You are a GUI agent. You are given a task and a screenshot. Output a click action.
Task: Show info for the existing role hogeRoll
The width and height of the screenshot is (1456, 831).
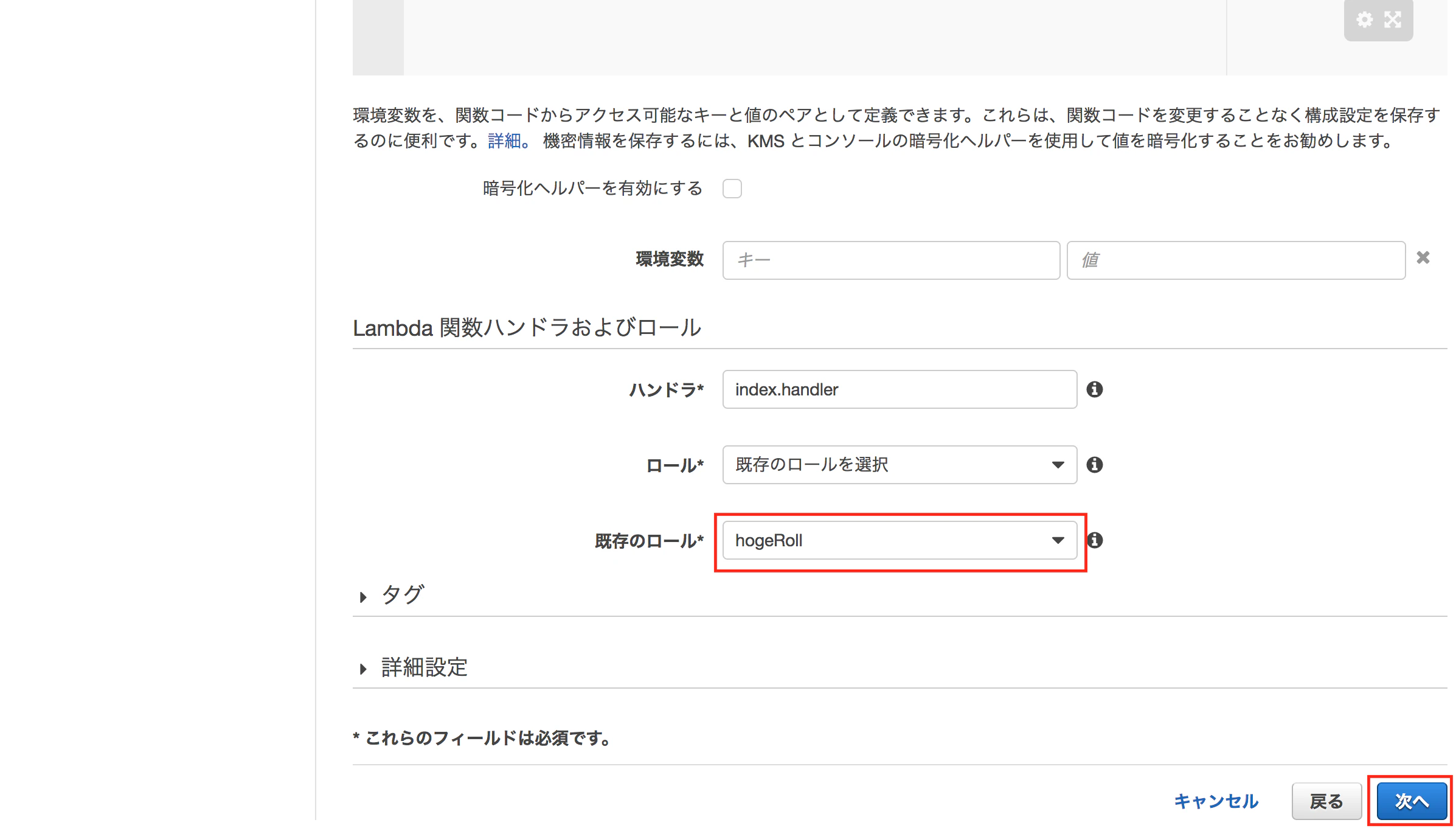[1094, 540]
